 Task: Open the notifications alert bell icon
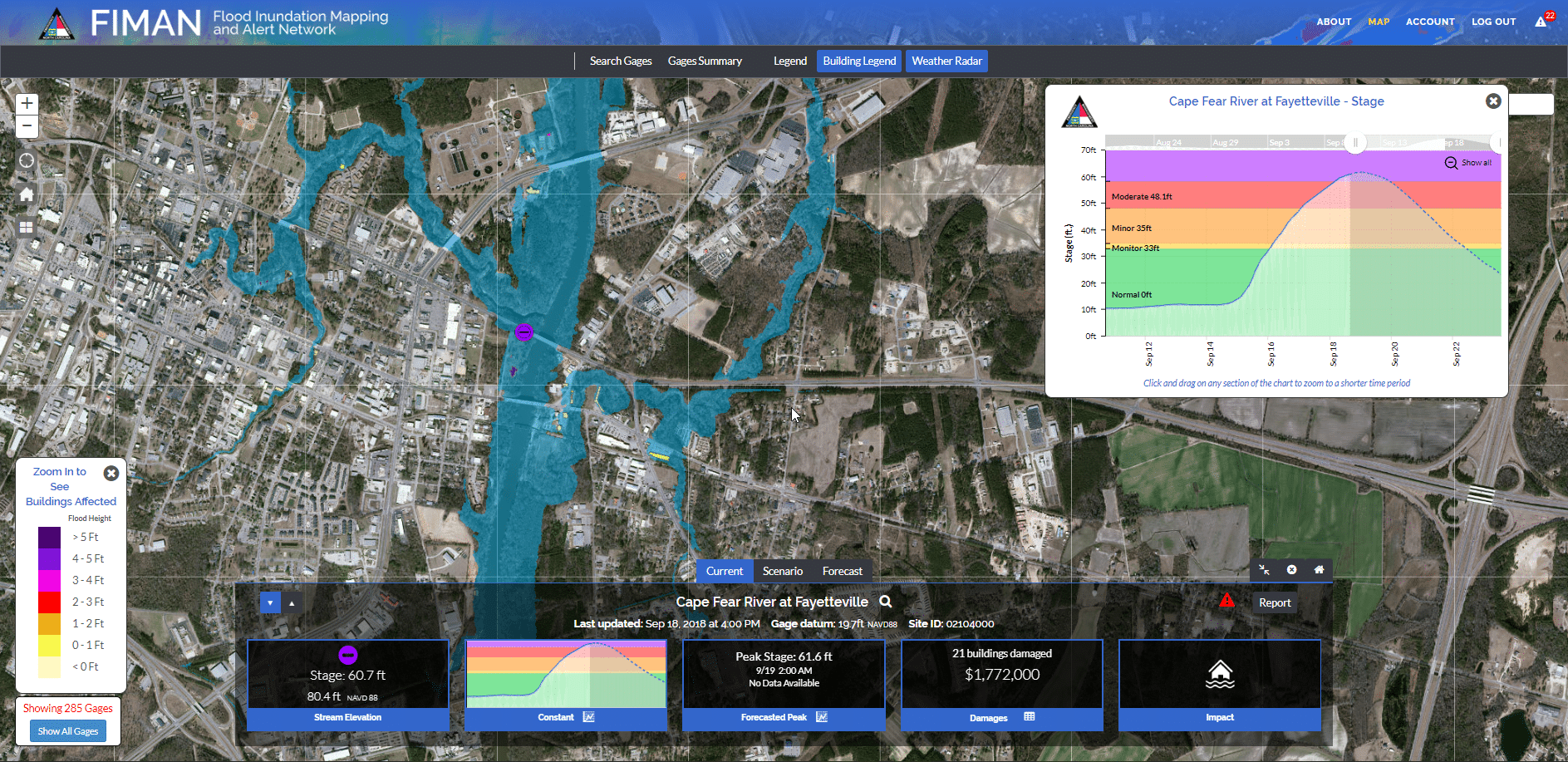point(1541,22)
